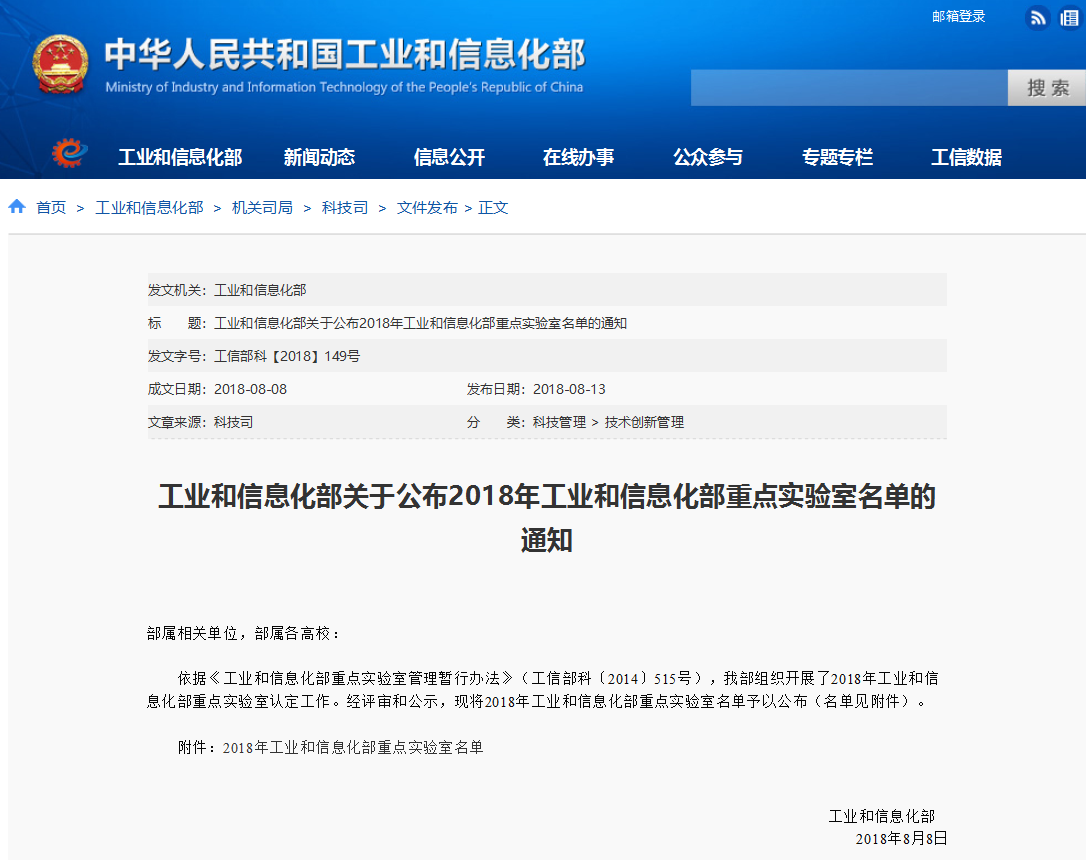1086x860 pixels.
Task: Click 文件发布 breadcrumb link
Action: click(x=427, y=208)
